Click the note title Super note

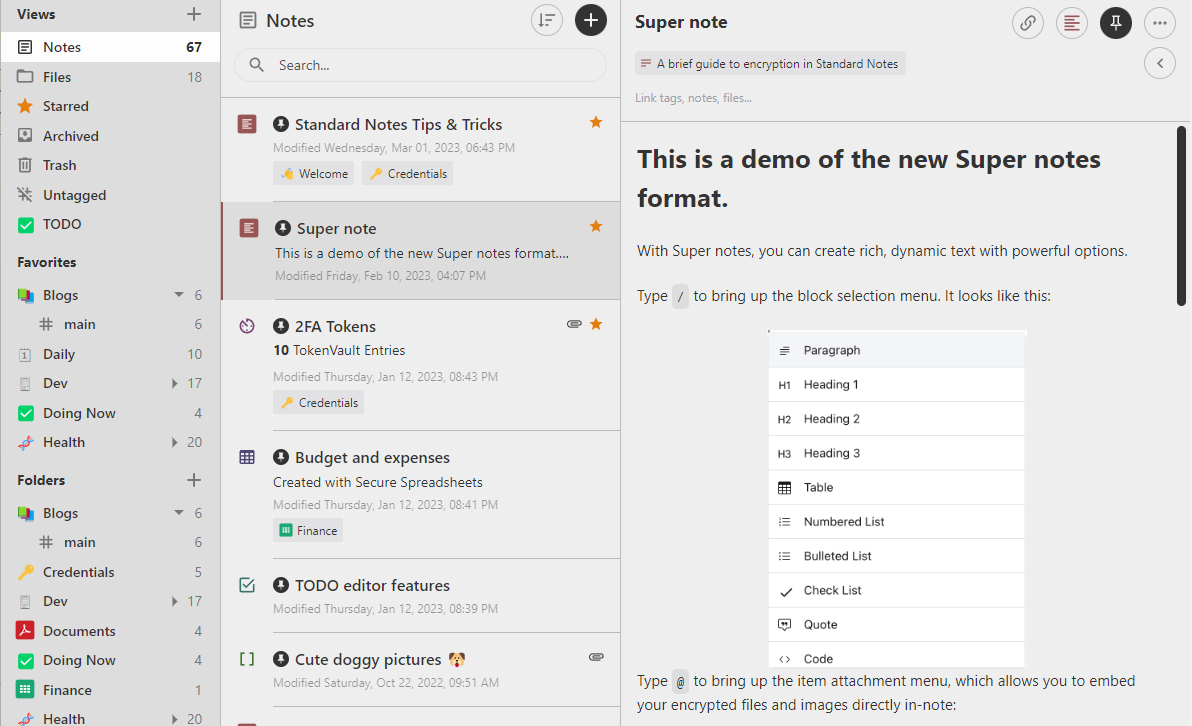(x=681, y=22)
